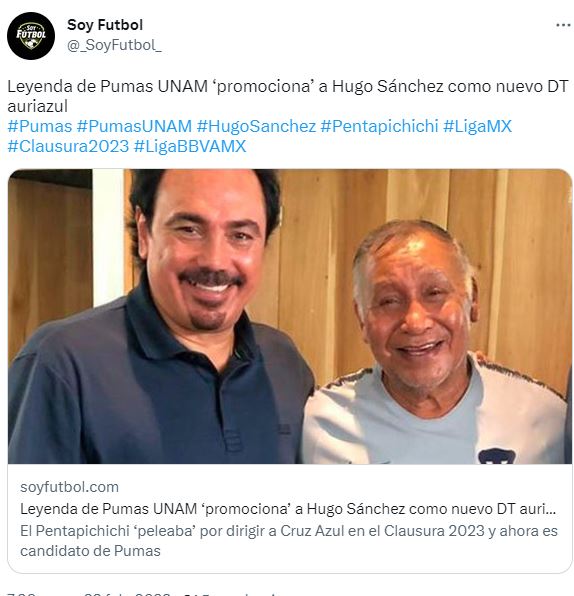The width and height of the screenshot is (574, 596).
Task: Click the tweet timestamp at the bottom
Action: click(x=89, y=594)
